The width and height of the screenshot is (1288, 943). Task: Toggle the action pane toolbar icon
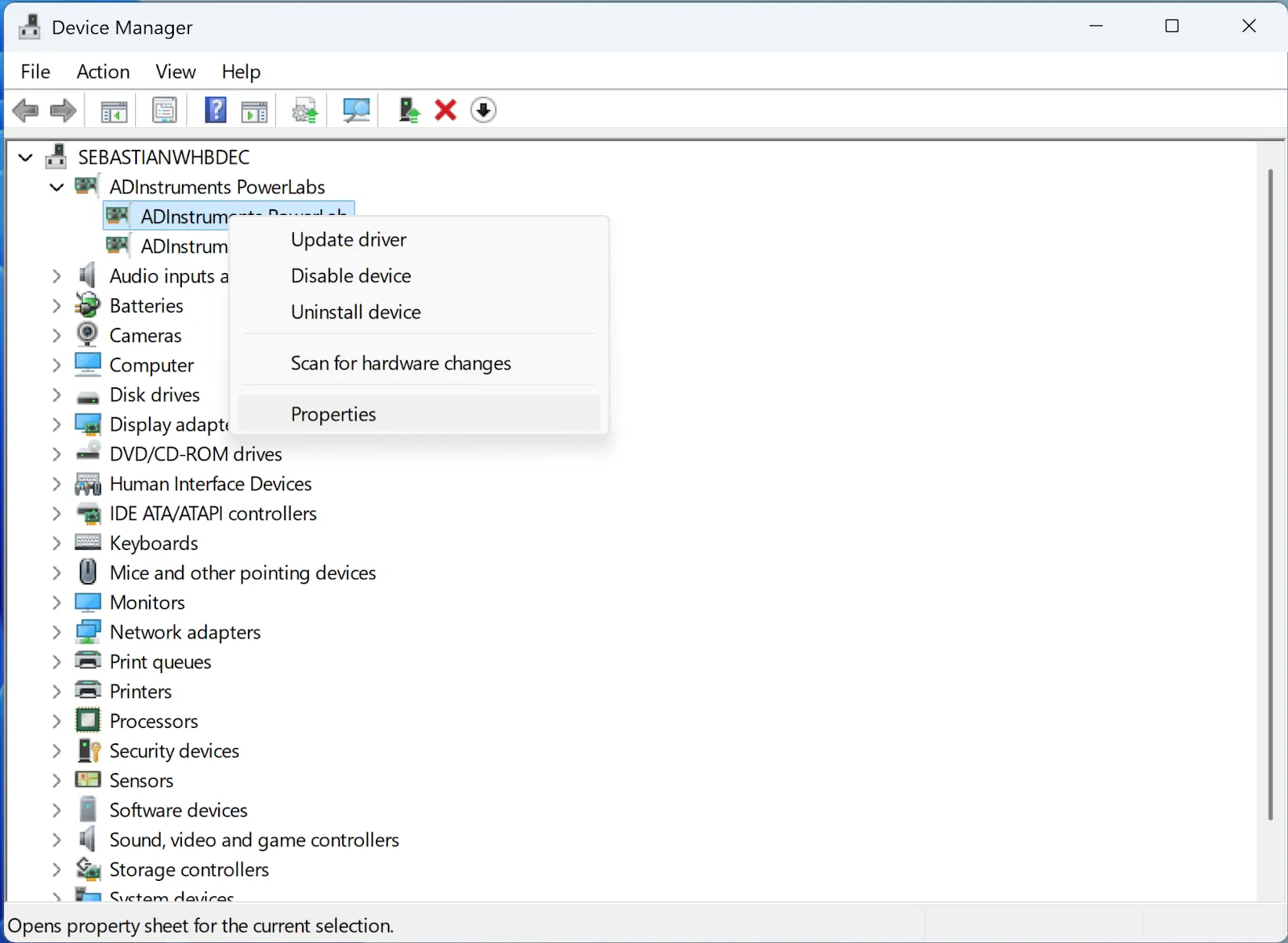(x=254, y=111)
